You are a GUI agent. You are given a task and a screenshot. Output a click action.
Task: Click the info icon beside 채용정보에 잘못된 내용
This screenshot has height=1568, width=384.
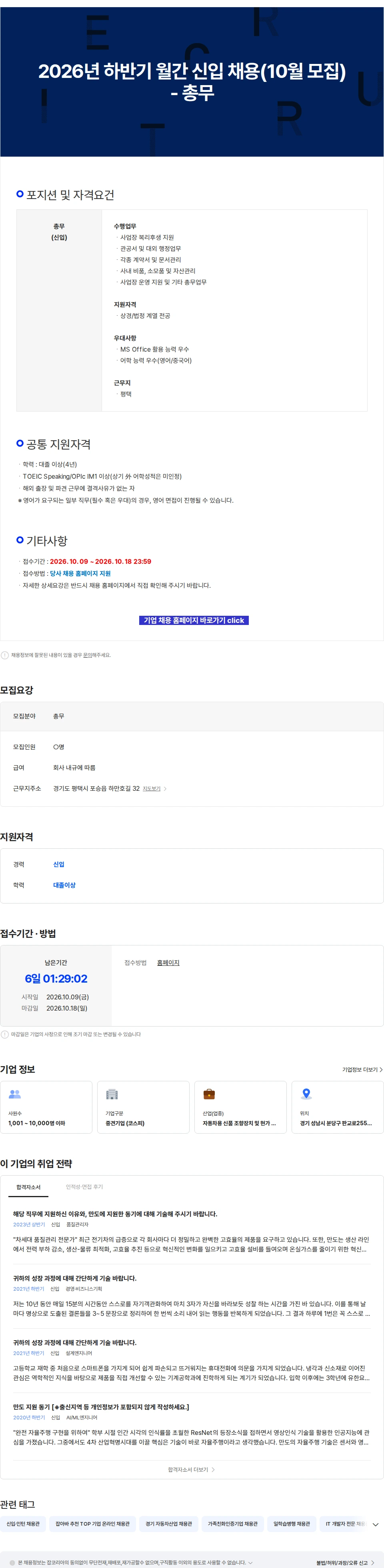pyautogui.click(x=5, y=655)
